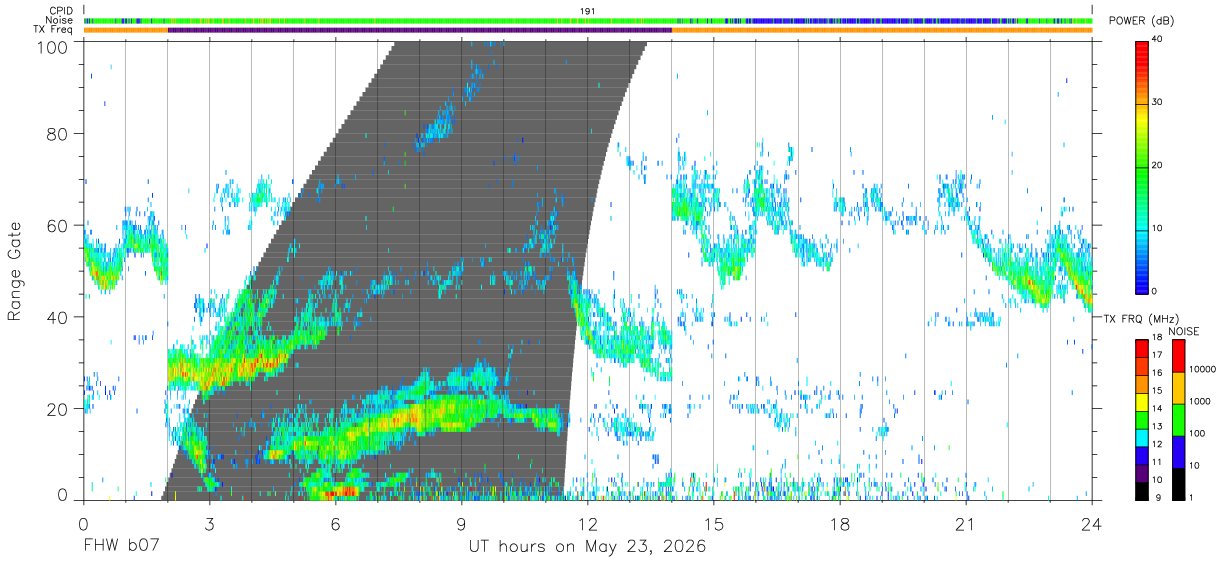This screenshot has height=567, width=1228.
Task: Pick the cyan swatch in TX FRQ legend
Action: pyautogui.click(x=1141, y=436)
